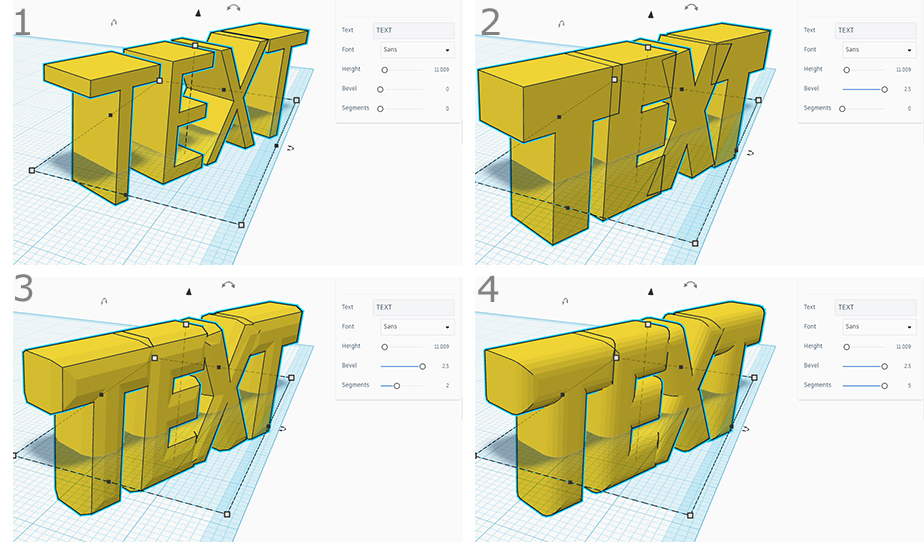924x550 pixels.
Task: Click the black lift cone in panel 3
Action: pos(188,292)
